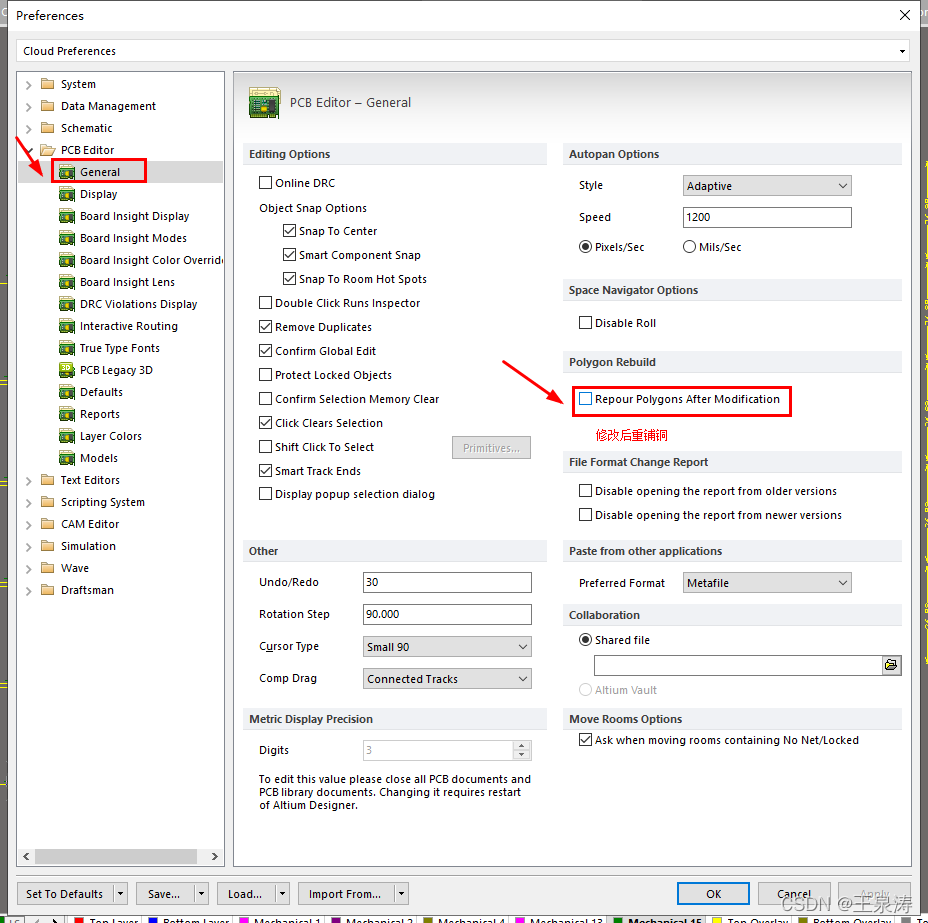Click the Models page icon
The width and height of the screenshot is (928, 923).
[x=67, y=458]
